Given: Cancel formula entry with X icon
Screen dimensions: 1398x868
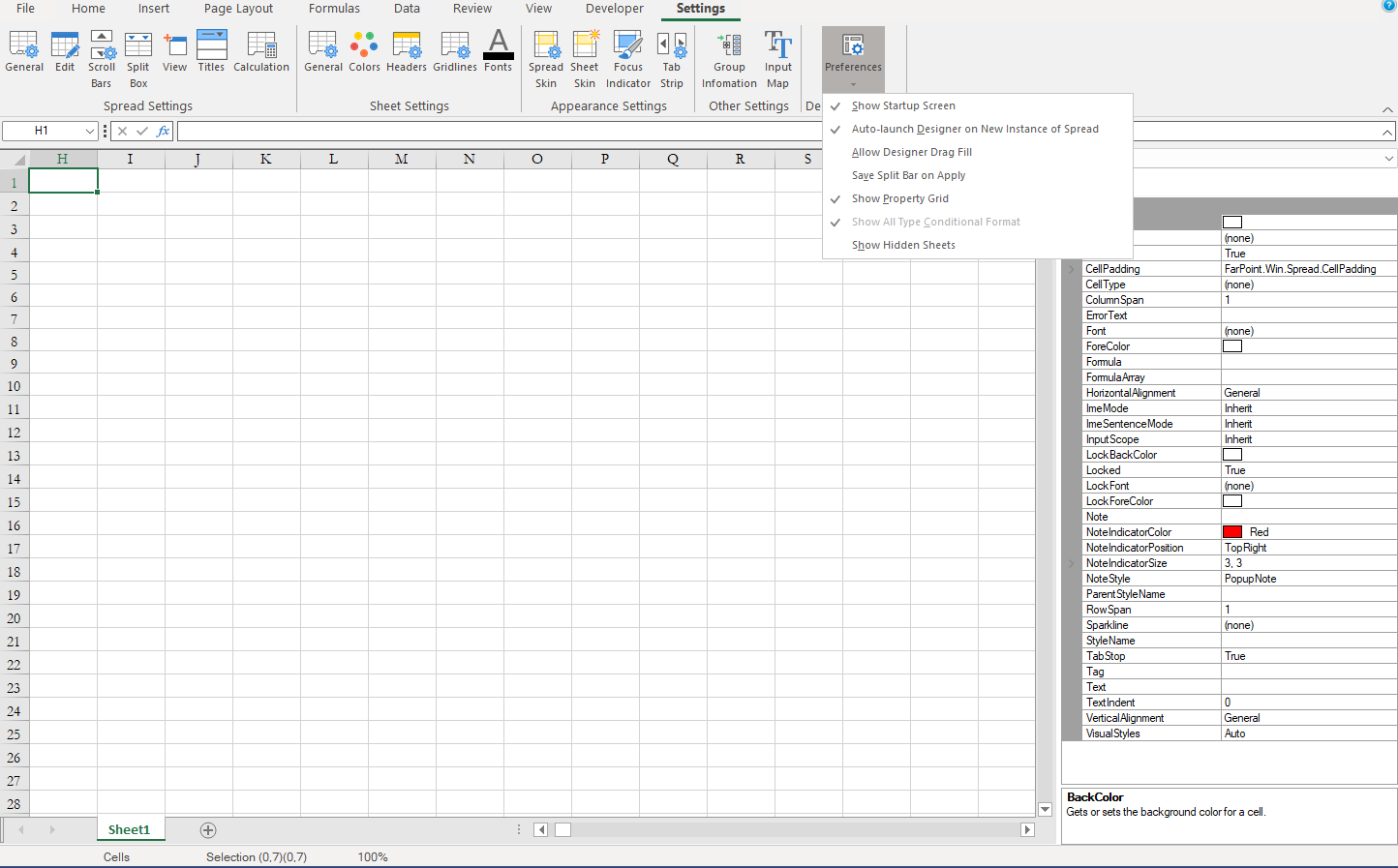Looking at the screenshot, I should pos(122,131).
